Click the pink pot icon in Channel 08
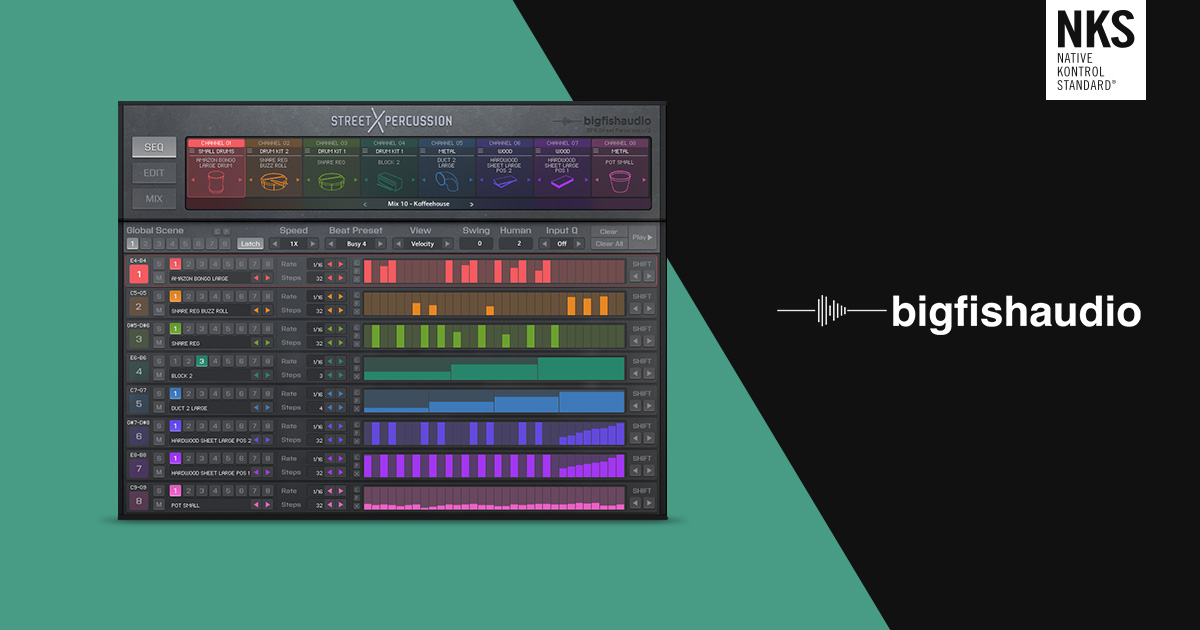The image size is (1200, 630). (620, 182)
